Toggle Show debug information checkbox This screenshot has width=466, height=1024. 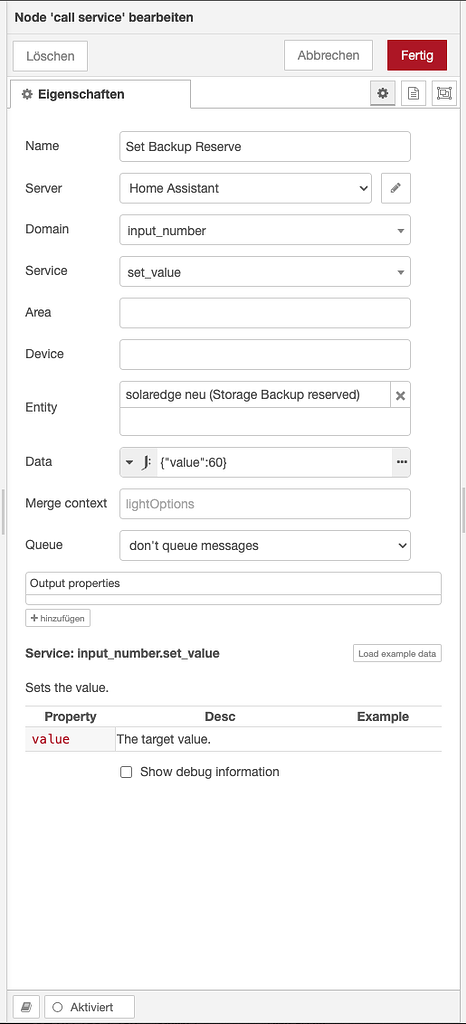[x=126, y=772]
